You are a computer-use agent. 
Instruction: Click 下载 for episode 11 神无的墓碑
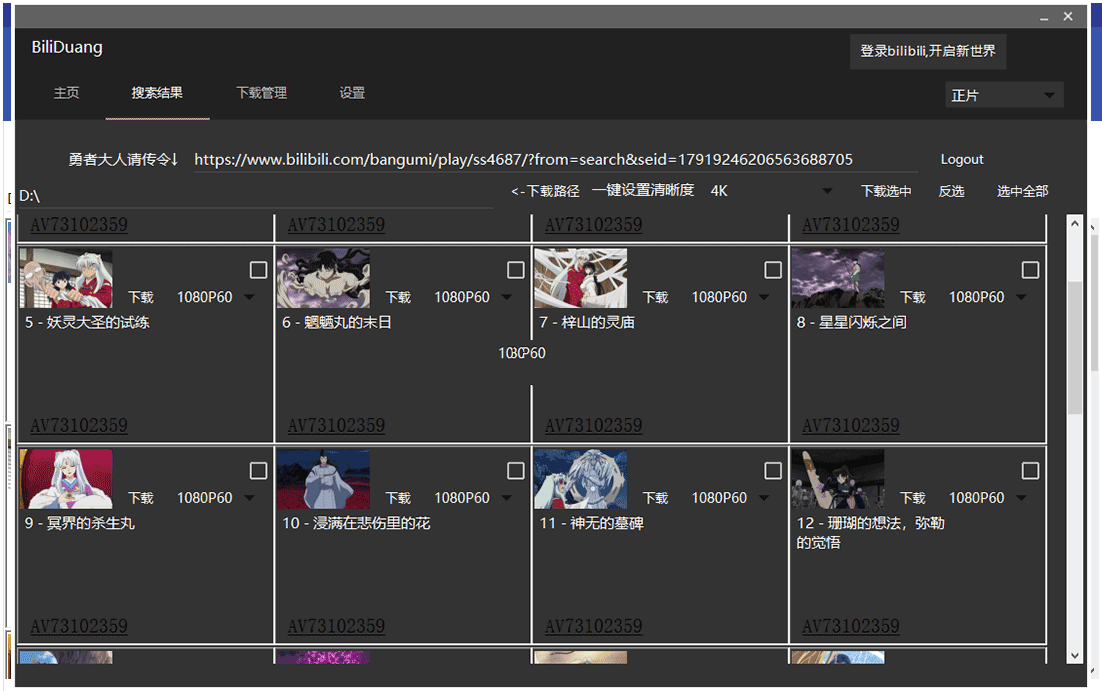click(x=656, y=498)
